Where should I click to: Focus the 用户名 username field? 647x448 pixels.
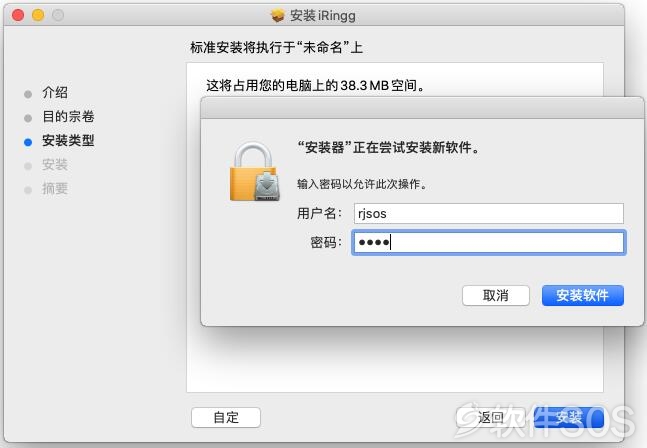tap(489, 214)
